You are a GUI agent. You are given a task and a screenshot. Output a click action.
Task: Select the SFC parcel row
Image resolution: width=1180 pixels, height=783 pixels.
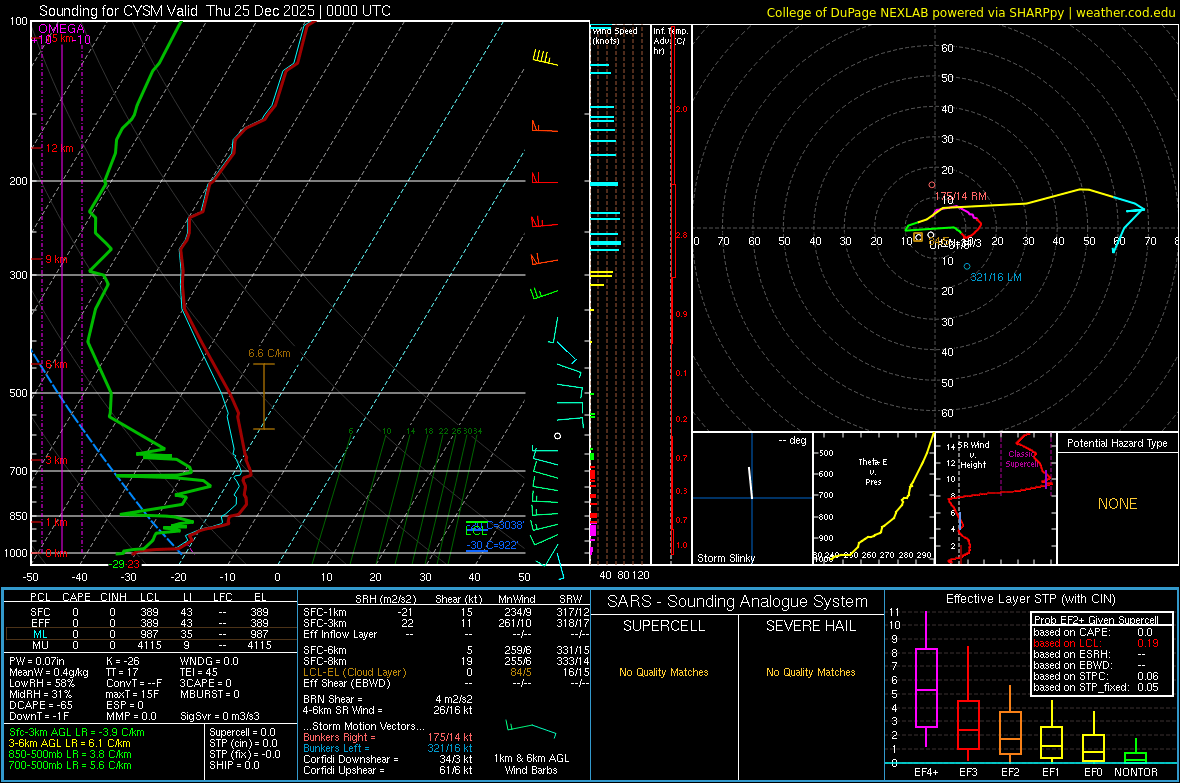pos(150,612)
